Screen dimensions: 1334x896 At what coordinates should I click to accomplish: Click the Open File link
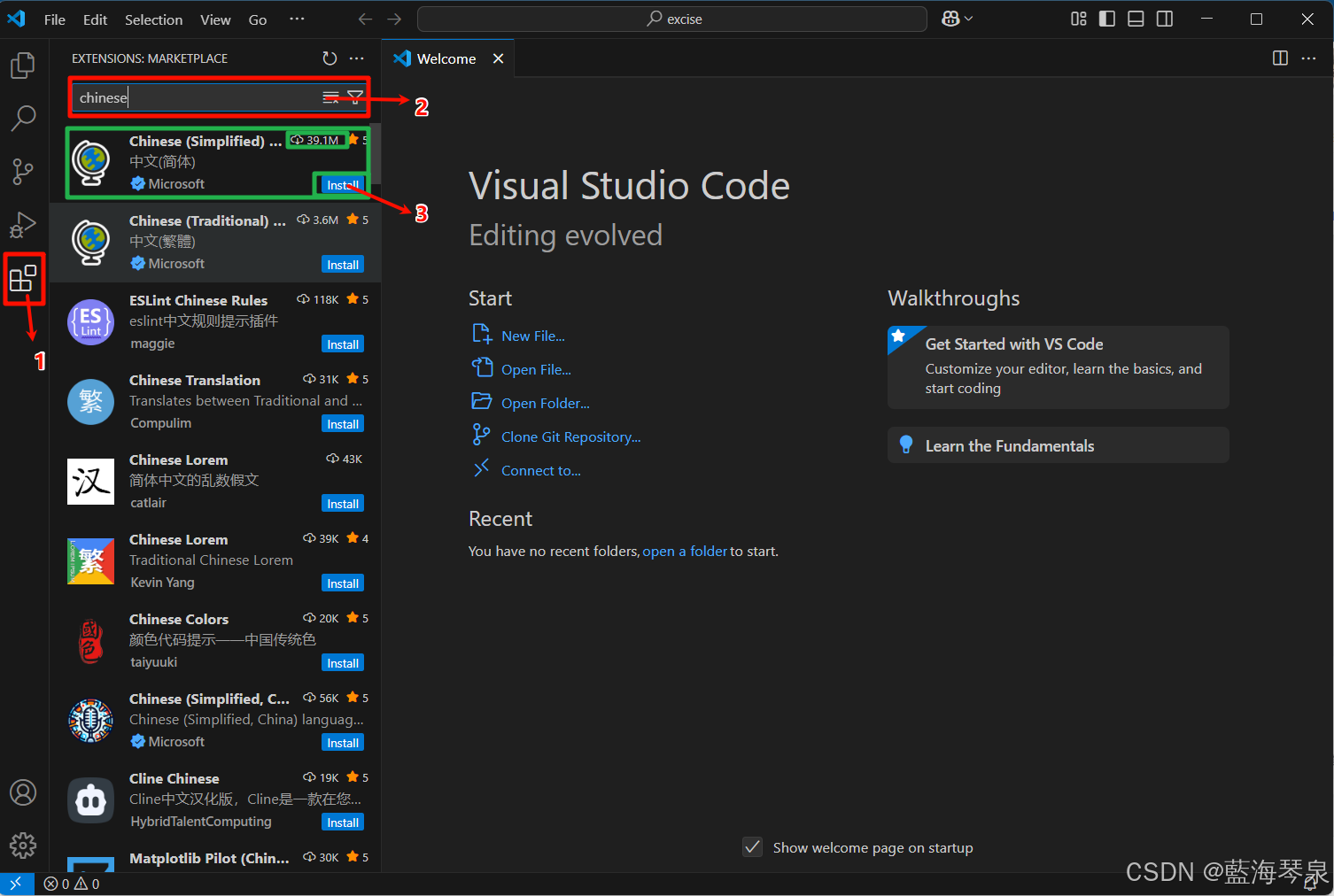(536, 369)
